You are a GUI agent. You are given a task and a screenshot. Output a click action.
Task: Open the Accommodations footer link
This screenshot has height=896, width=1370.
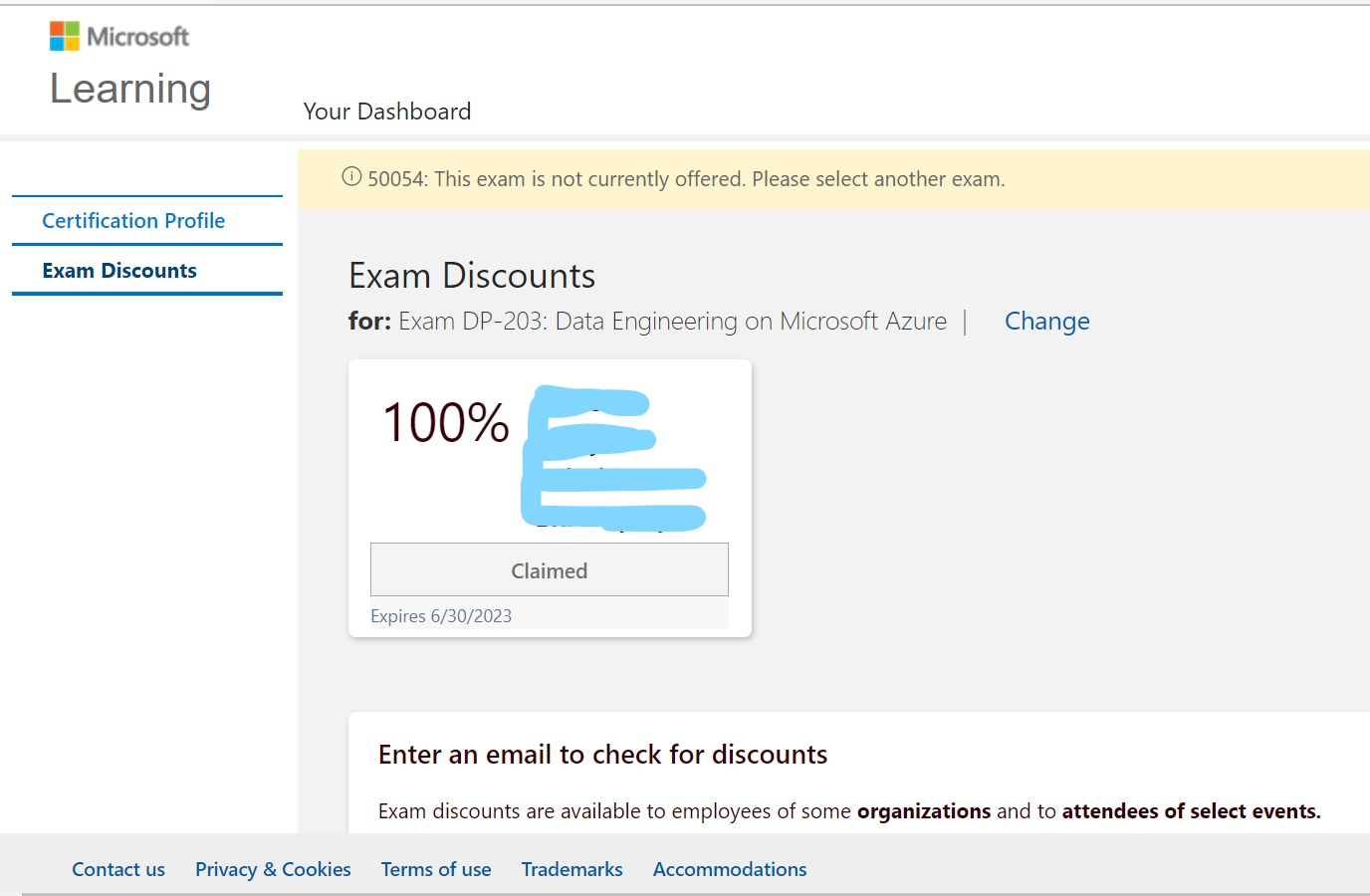(730, 869)
